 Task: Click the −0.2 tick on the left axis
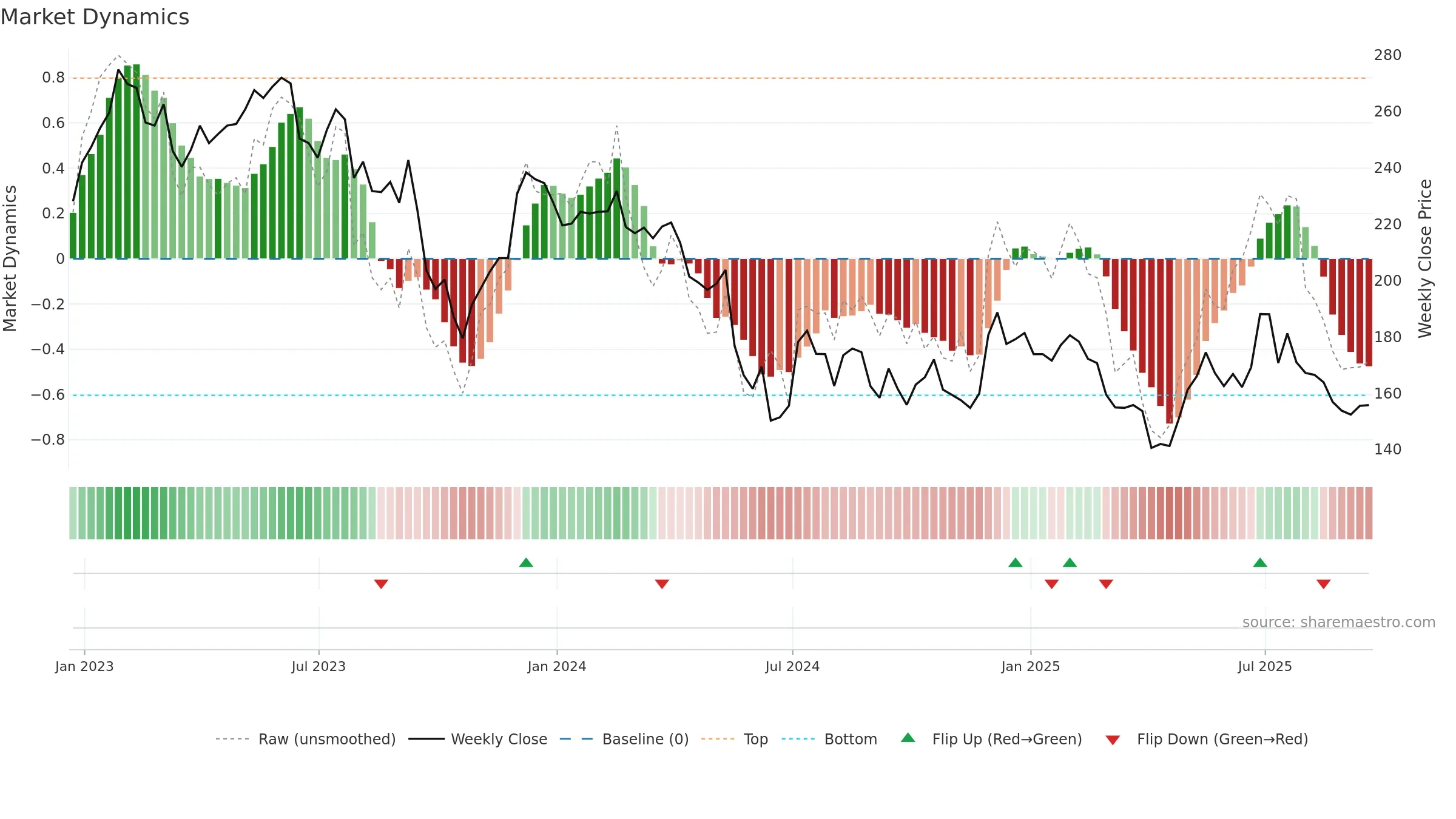(48, 304)
